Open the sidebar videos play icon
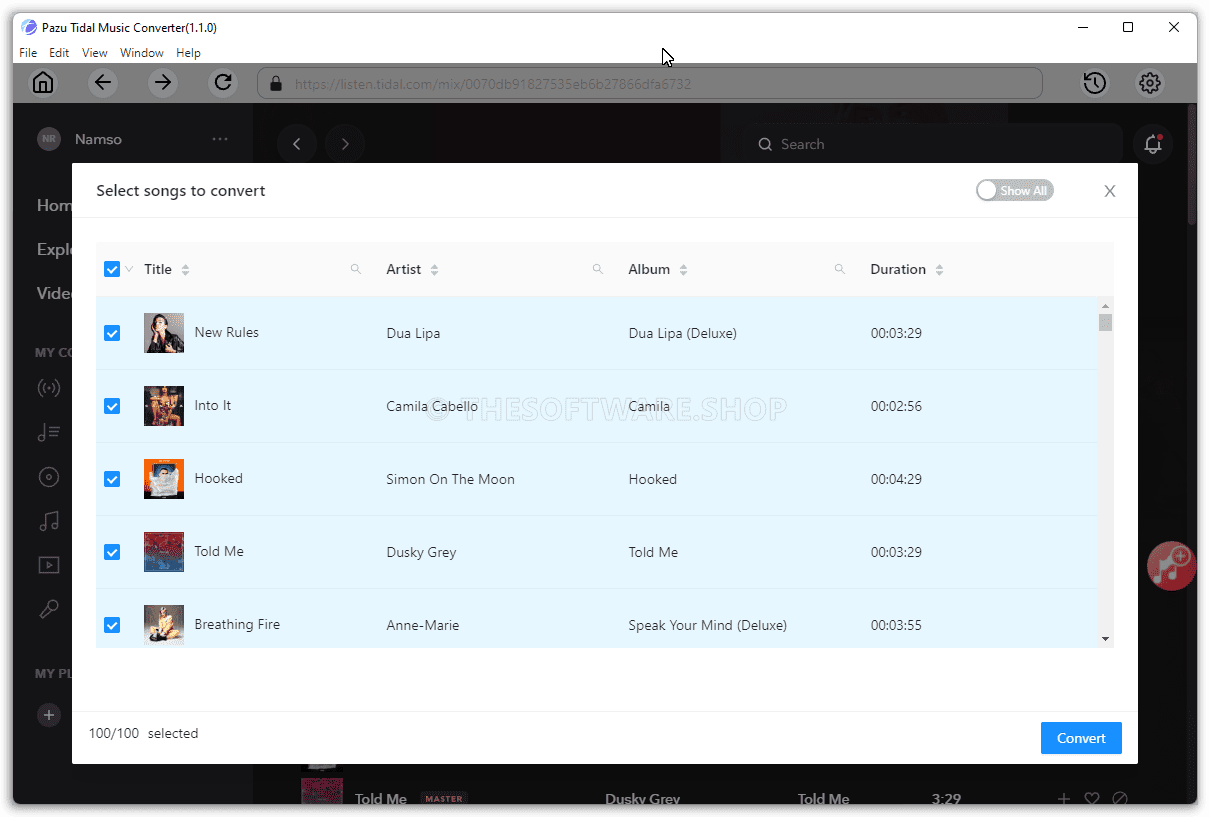This screenshot has width=1210, height=817. [x=48, y=565]
